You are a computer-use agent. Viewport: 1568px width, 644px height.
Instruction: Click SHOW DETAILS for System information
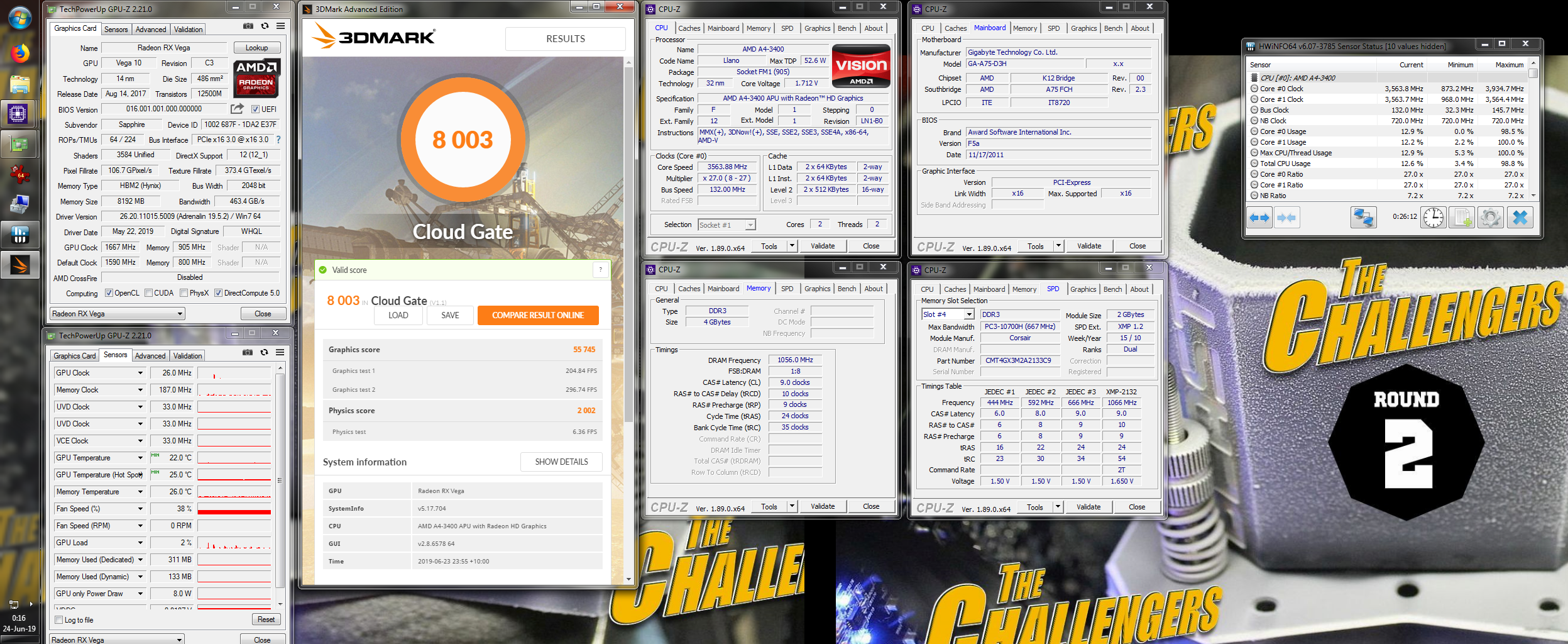click(561, 462)
